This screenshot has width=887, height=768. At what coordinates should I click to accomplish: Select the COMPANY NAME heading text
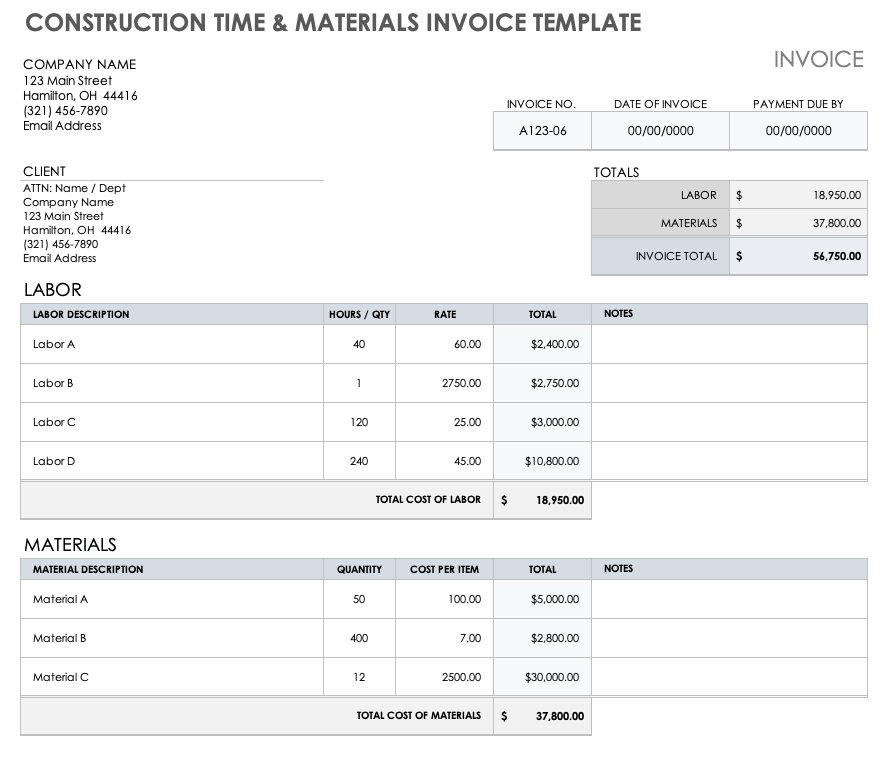pyautogui.click(x=79, y=64)
